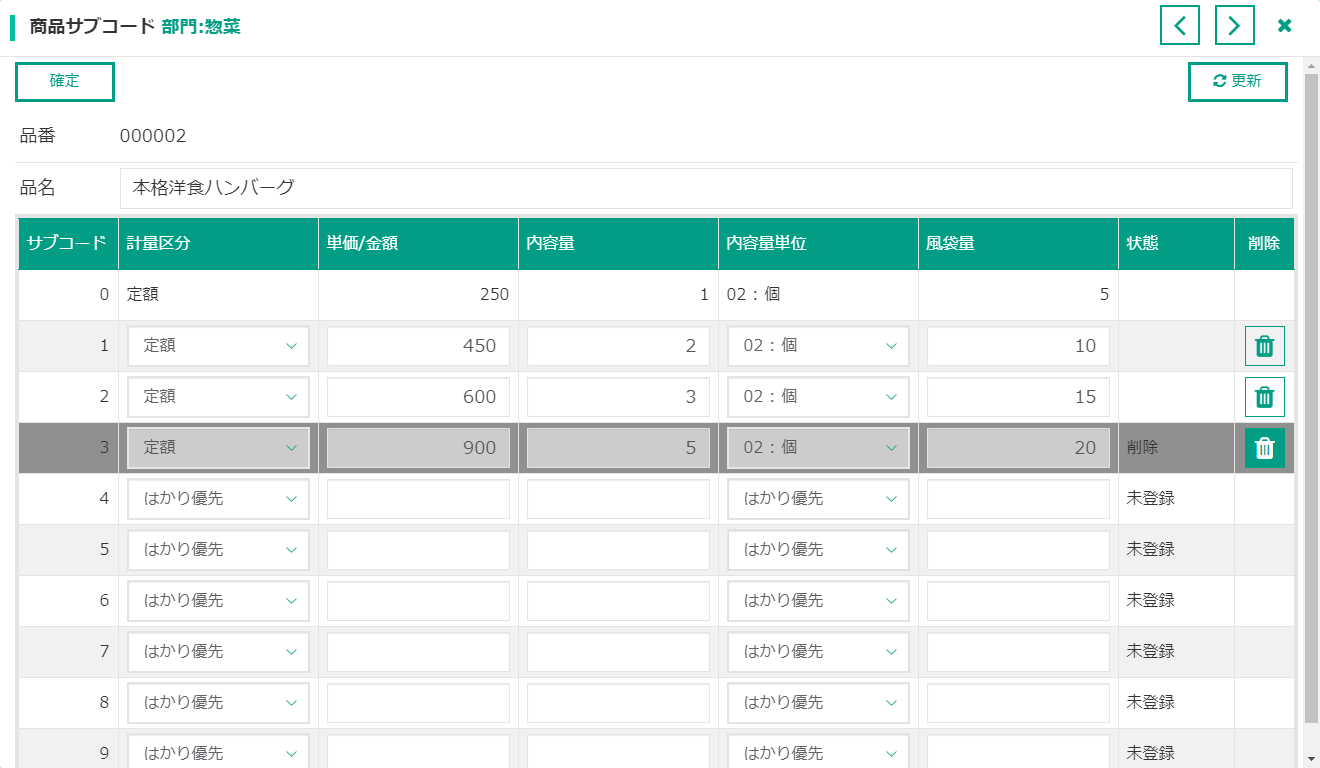The width and height of the screenshot is (1320, 768).
Task: Click 内容量 field for subcode 7
Action: click(618, 651)
